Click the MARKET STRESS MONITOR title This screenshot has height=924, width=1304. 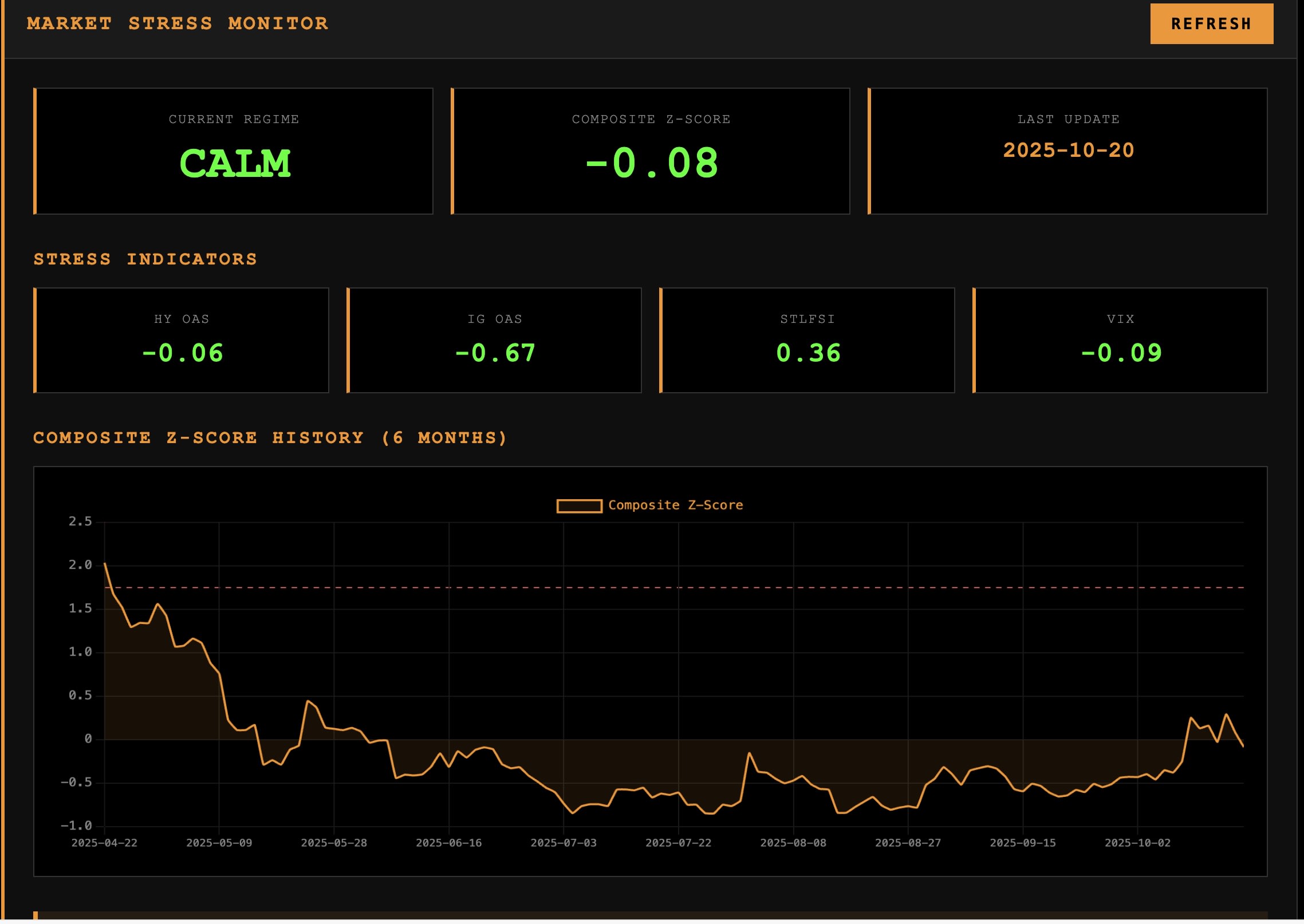pyautogui.click(x=178, y=23)
